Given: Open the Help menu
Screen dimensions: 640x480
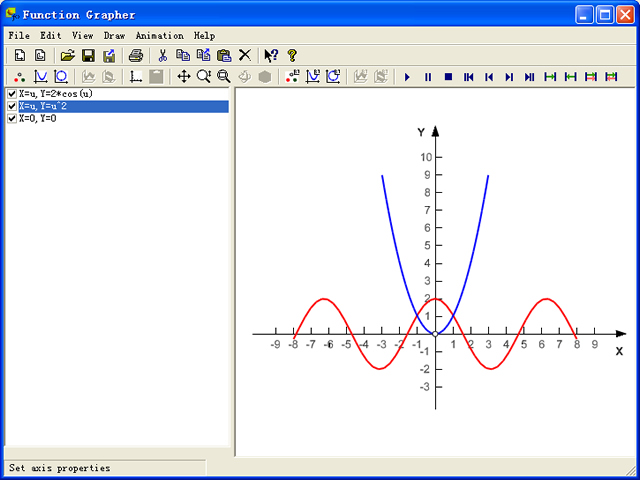Looking at the screenshot, I should pyautogui.click(x=204, y=36).
